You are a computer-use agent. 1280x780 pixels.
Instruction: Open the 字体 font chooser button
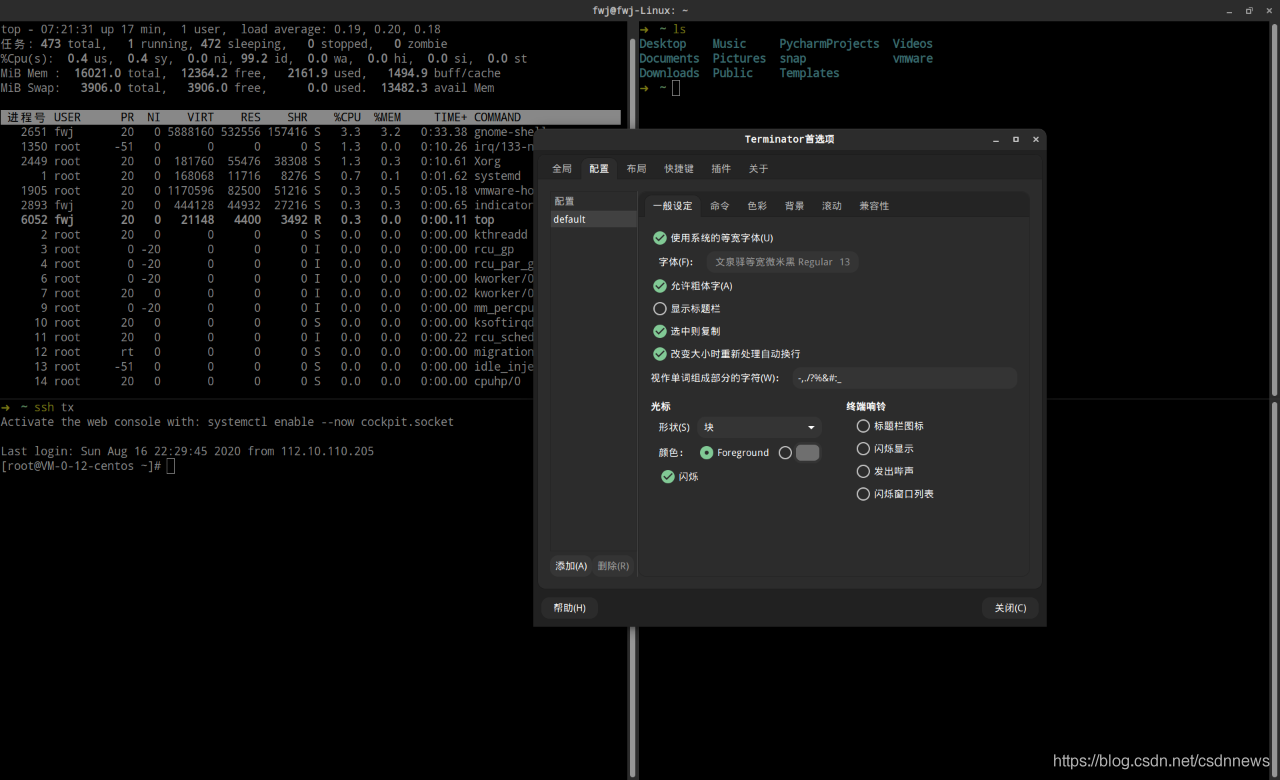782,262
